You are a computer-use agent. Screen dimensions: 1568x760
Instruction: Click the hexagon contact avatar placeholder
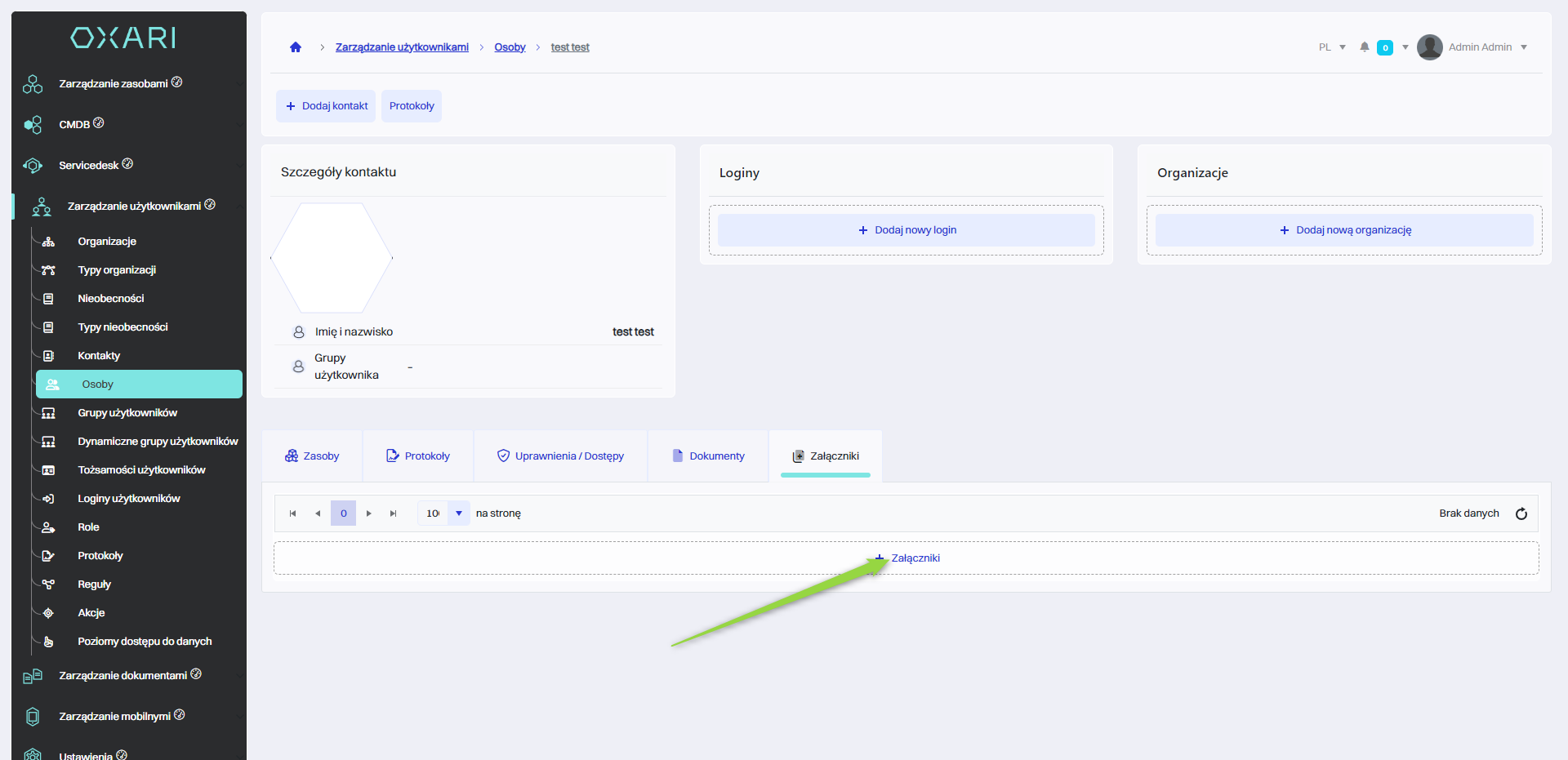click(332, 258)
